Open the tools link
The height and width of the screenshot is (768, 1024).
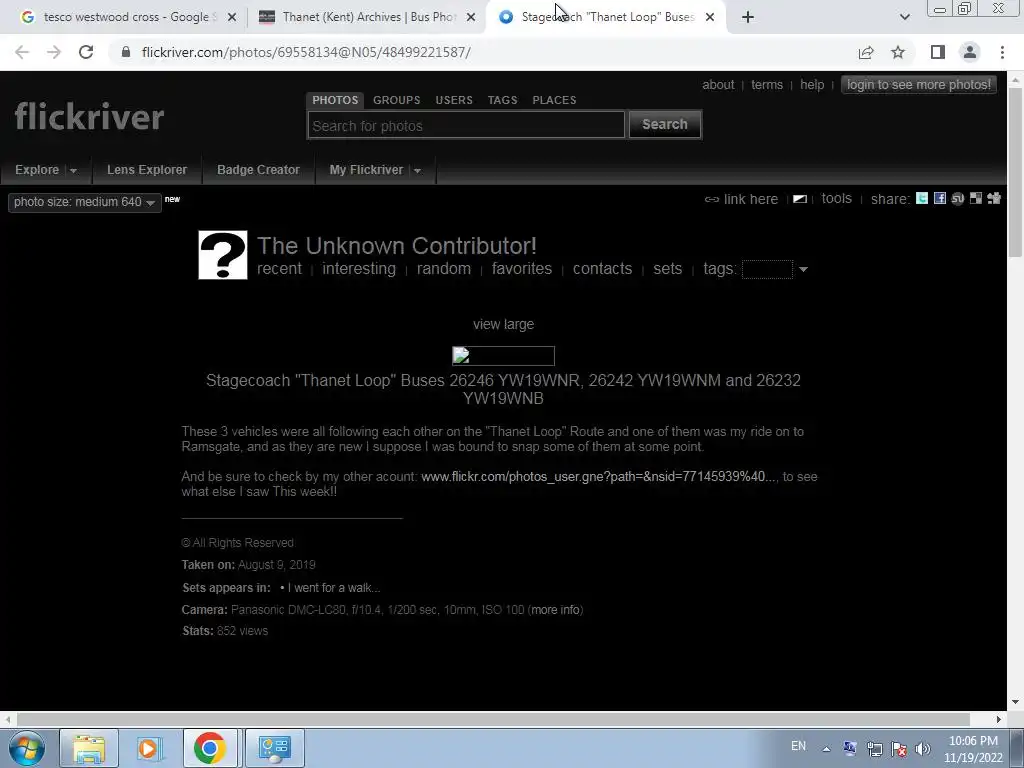coord(837,199)
